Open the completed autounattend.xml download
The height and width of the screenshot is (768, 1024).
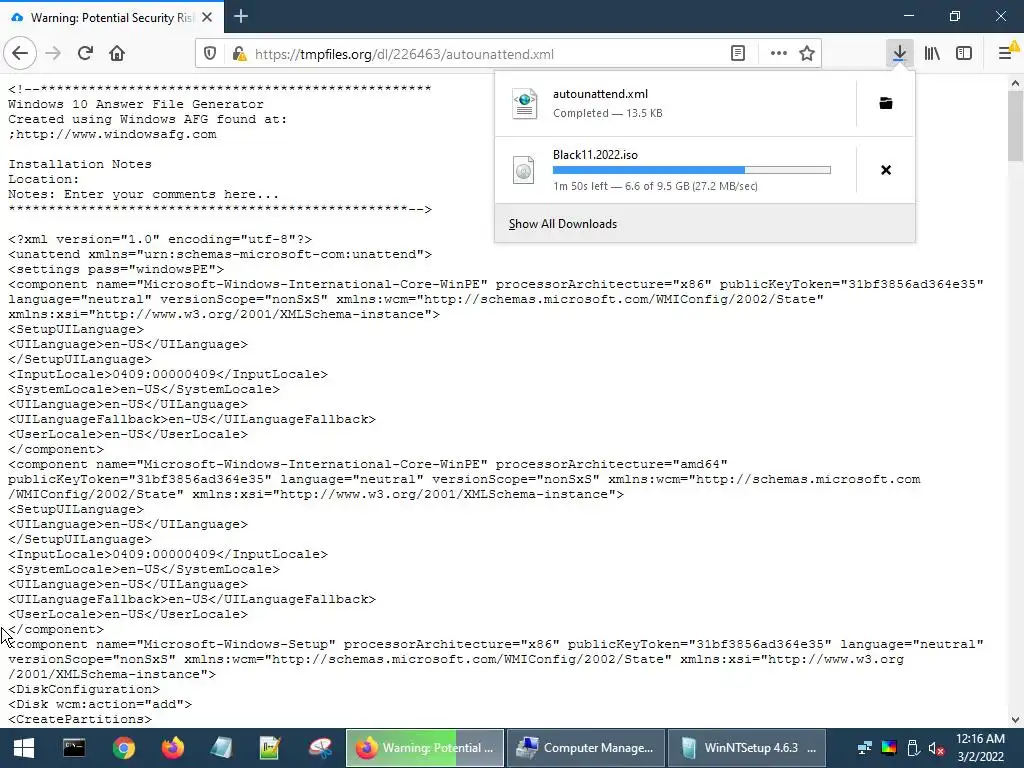[675, 103]
